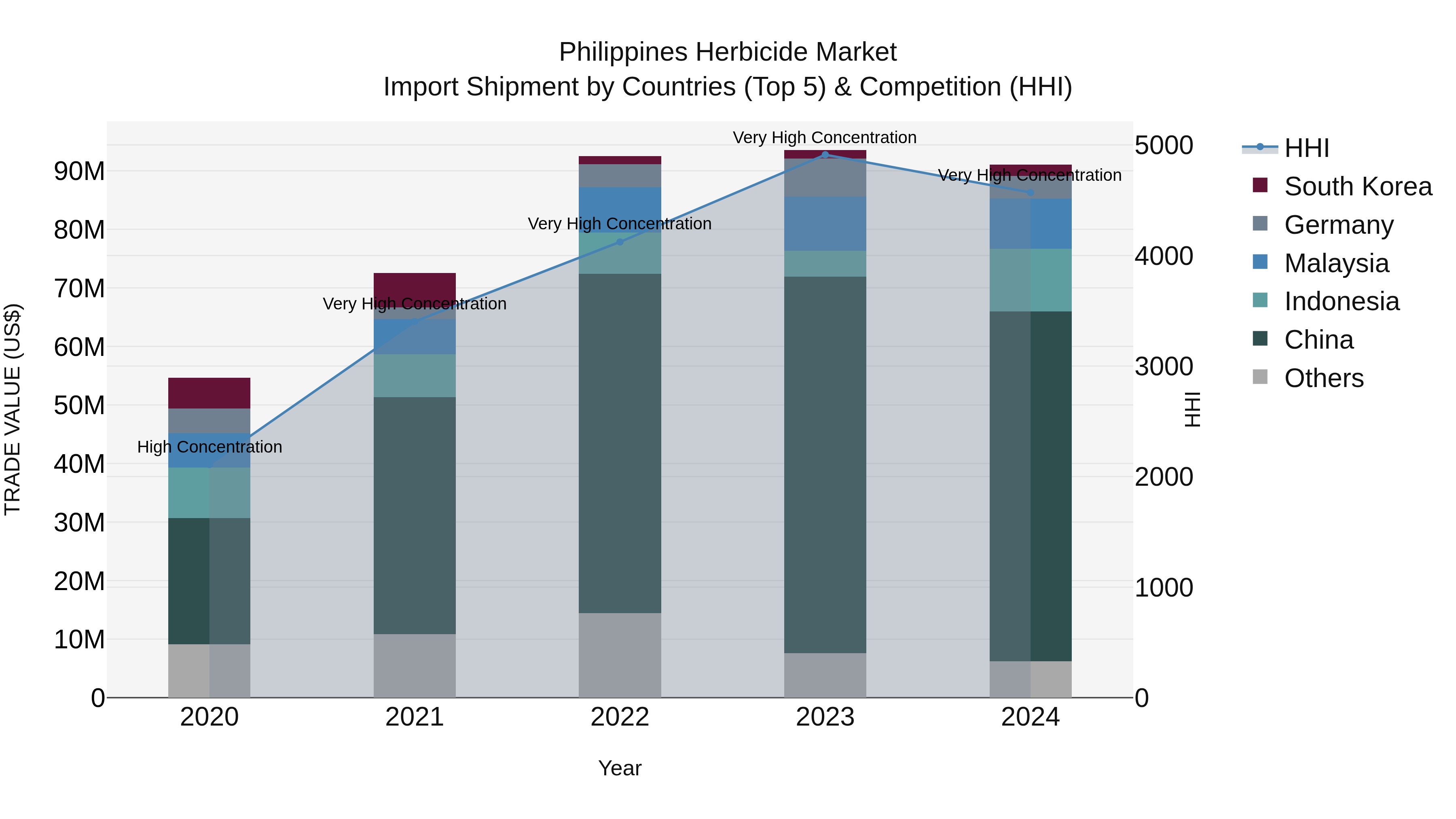The image size is (1456, 819).
Task: Click the '90M' left axis tick label
Action: click(x=79, y=171)
